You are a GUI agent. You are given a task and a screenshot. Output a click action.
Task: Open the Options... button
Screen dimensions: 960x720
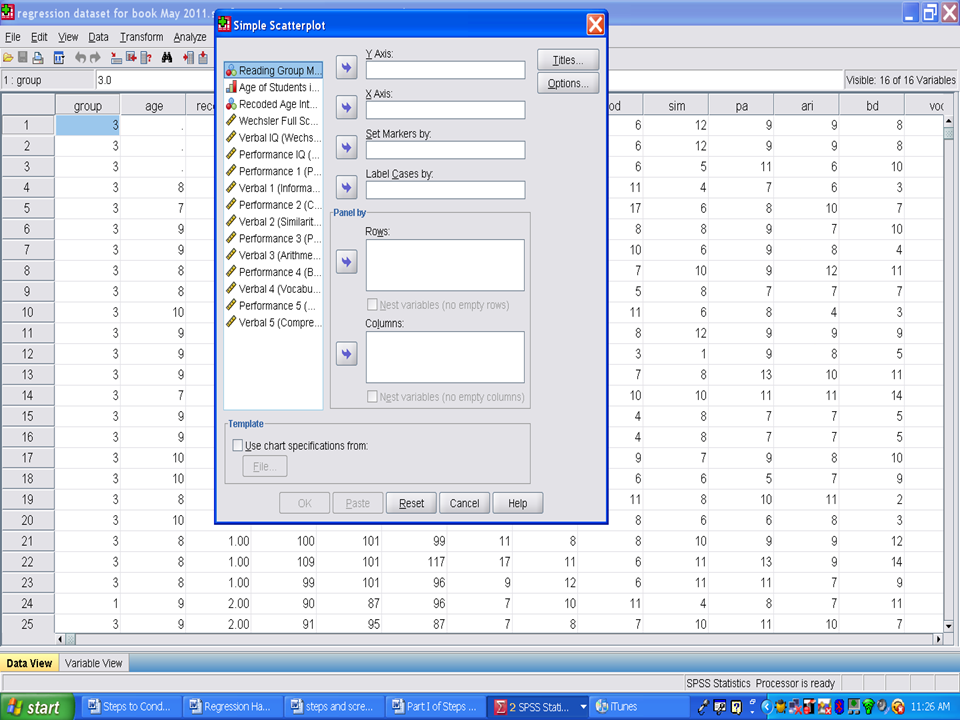568,84
